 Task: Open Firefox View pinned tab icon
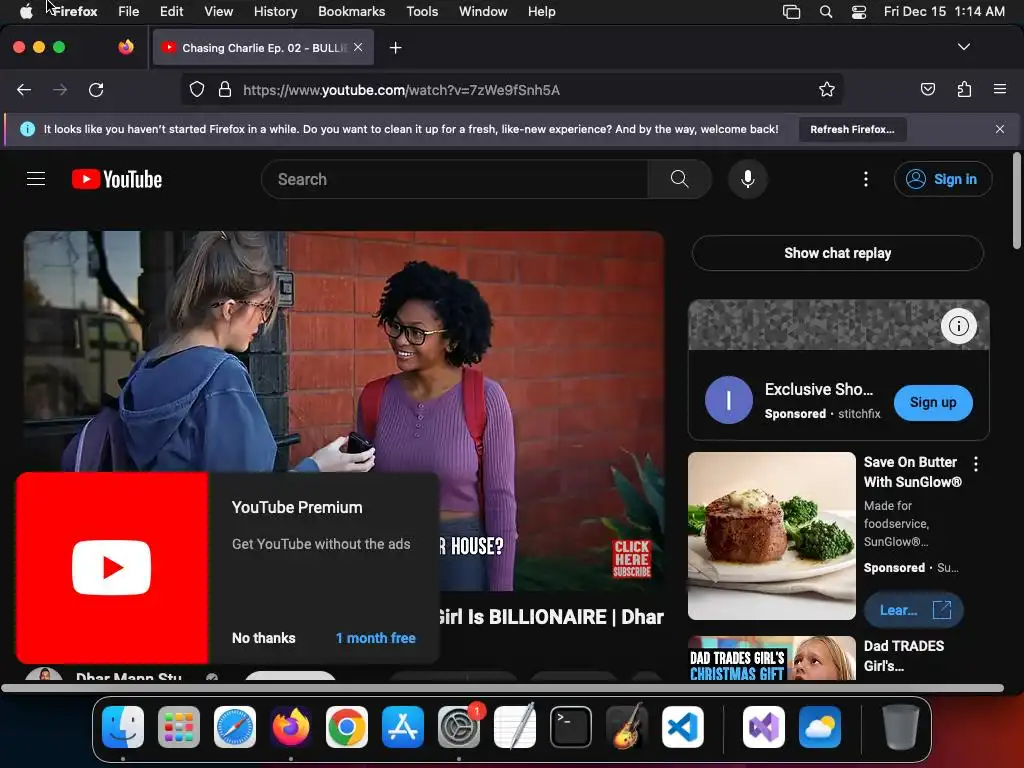point(126,47)
